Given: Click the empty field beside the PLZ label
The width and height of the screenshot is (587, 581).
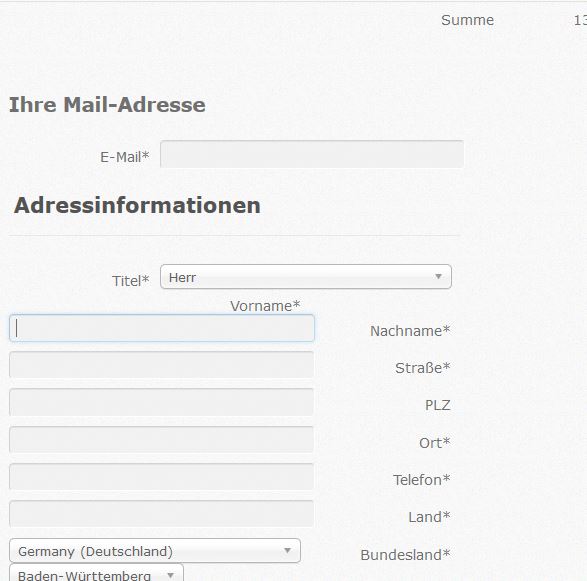Looking at the screenshot, I should click(161, 402).
